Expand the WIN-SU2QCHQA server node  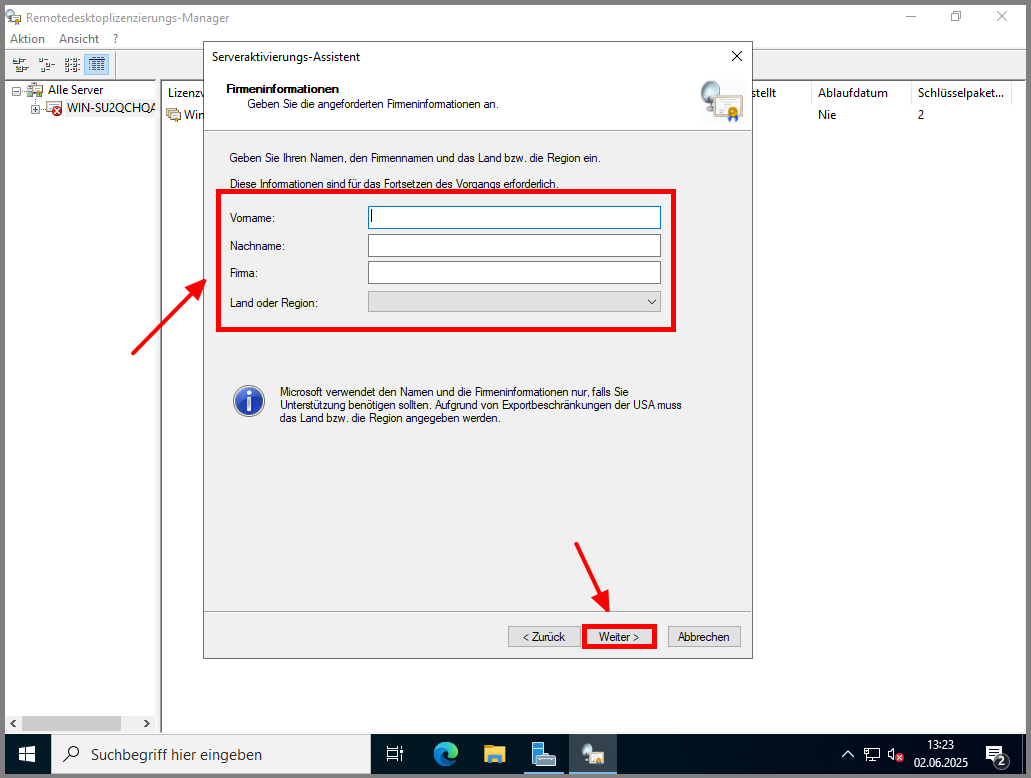coord(36,109)
